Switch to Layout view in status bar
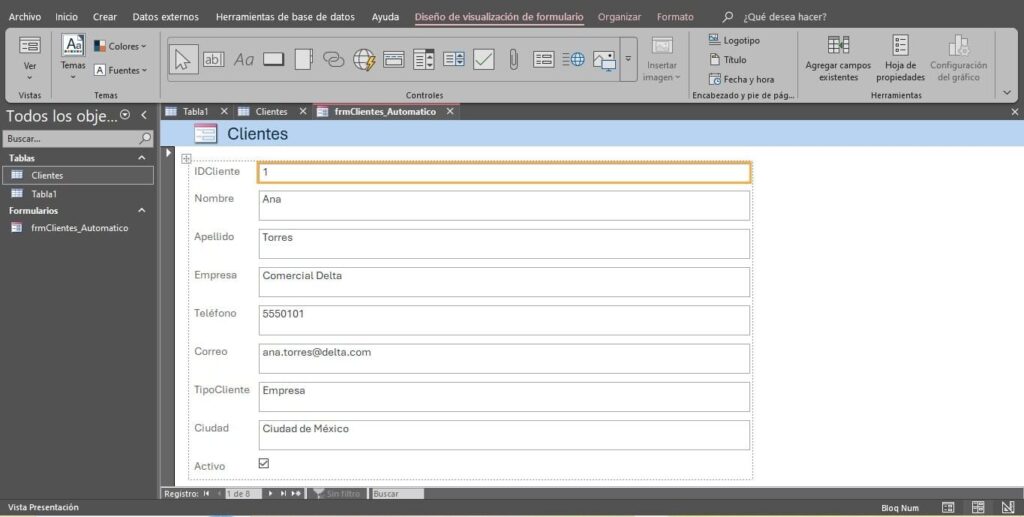1024x517 pixels. (x=978, y=507)
